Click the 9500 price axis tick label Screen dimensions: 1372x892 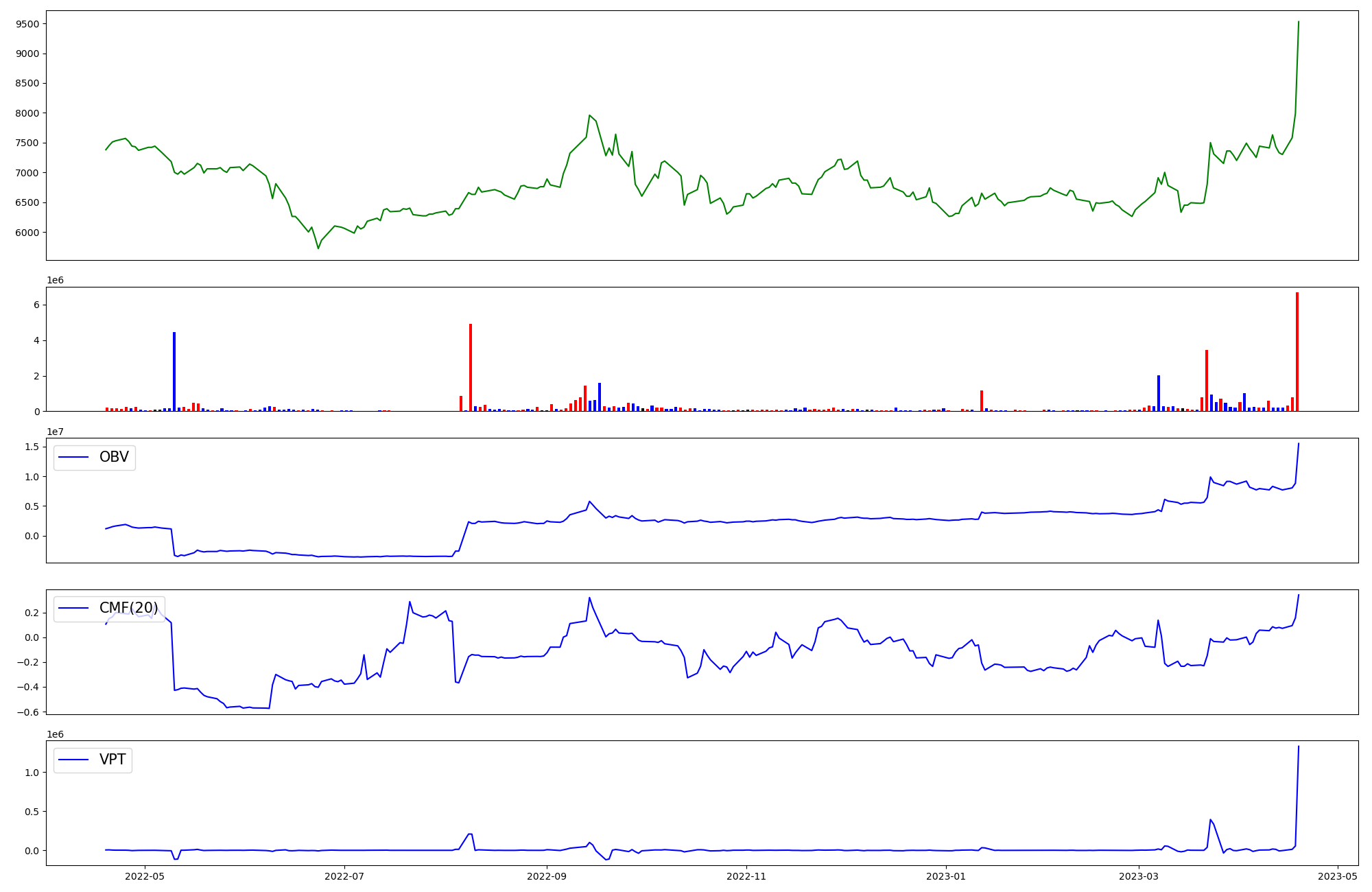[26, 24]
